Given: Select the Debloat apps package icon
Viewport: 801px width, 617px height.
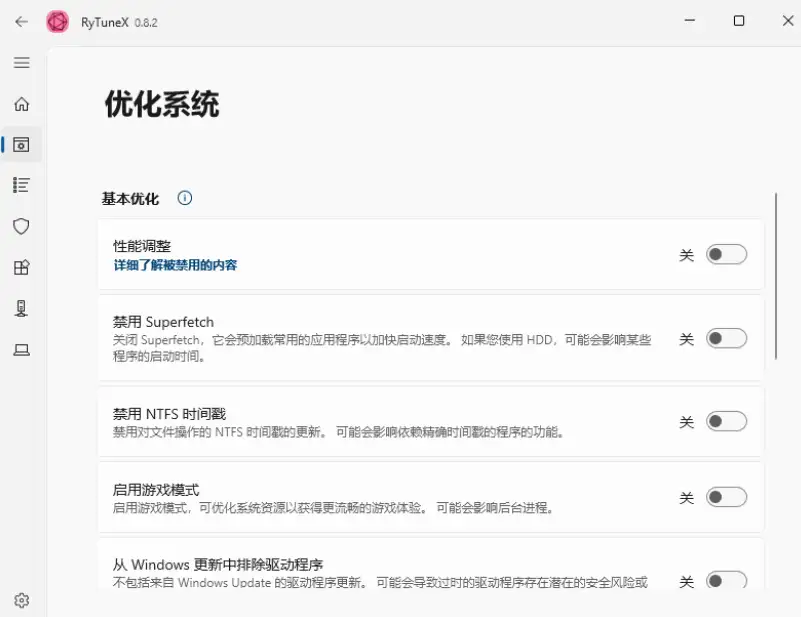Looking at the screenshot, I should [21, 267].
